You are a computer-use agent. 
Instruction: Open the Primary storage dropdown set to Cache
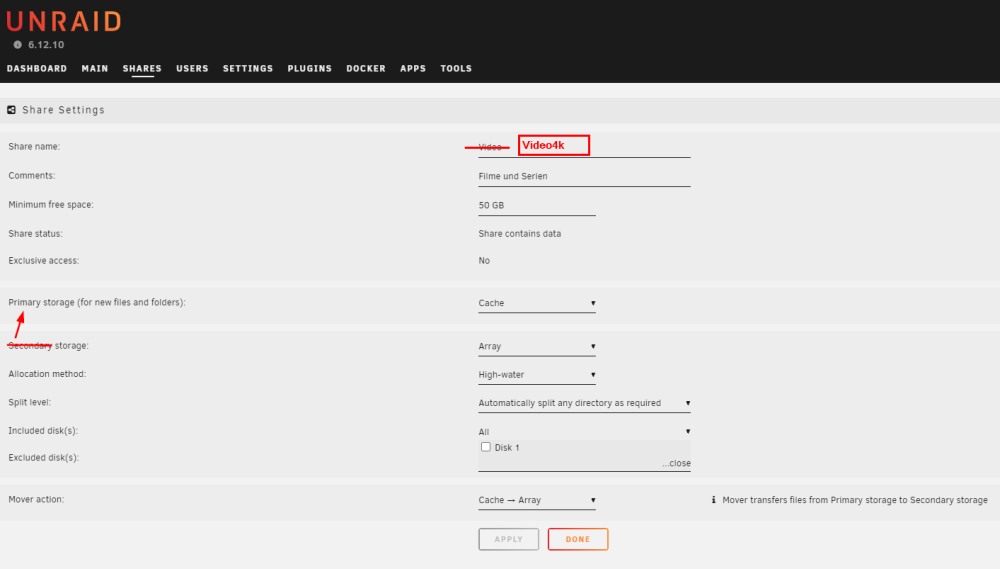[537, 303]
